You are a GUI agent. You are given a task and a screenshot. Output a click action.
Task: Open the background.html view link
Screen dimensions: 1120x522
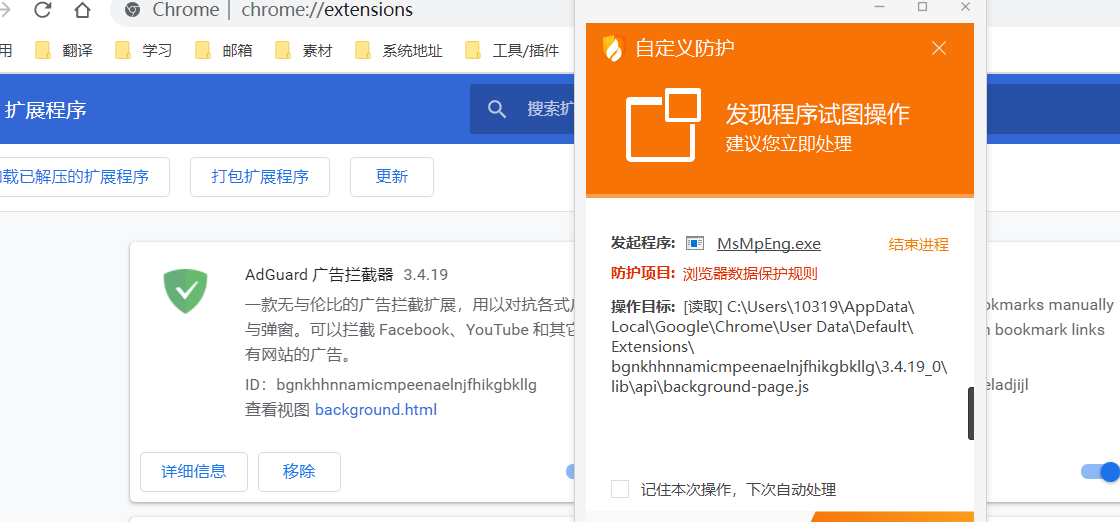pyautogui.click(x=375, y=409)
